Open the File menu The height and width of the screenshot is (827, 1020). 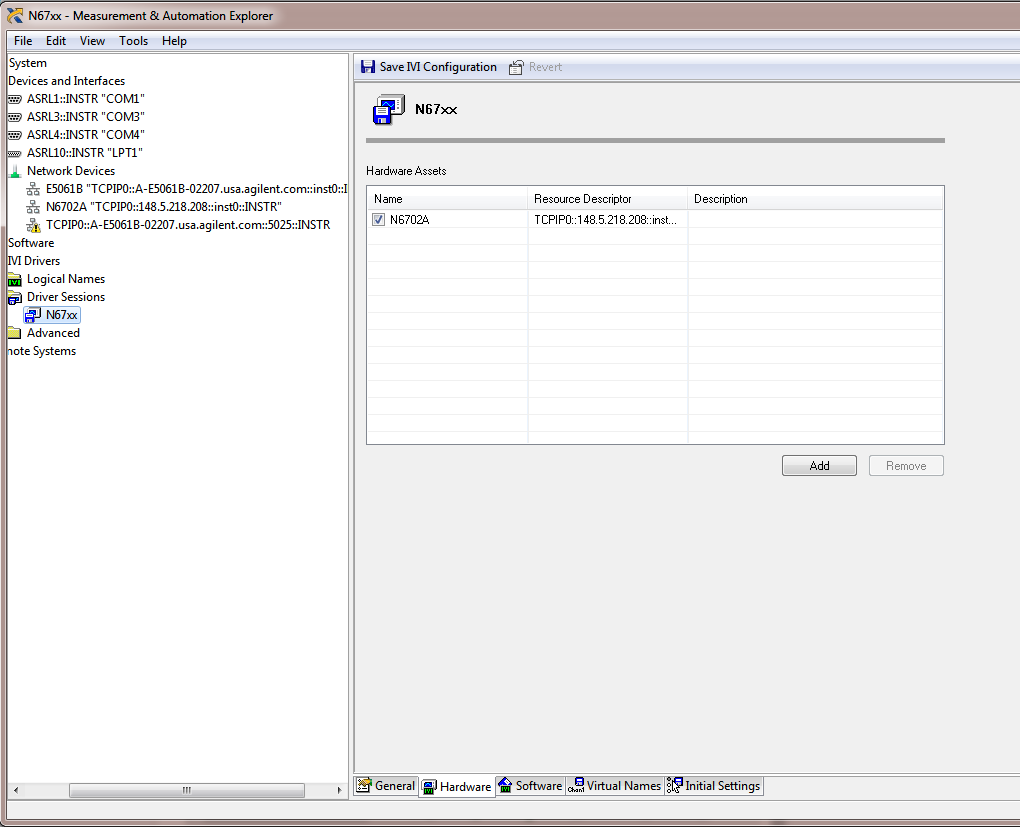click(x=23, y=41)
